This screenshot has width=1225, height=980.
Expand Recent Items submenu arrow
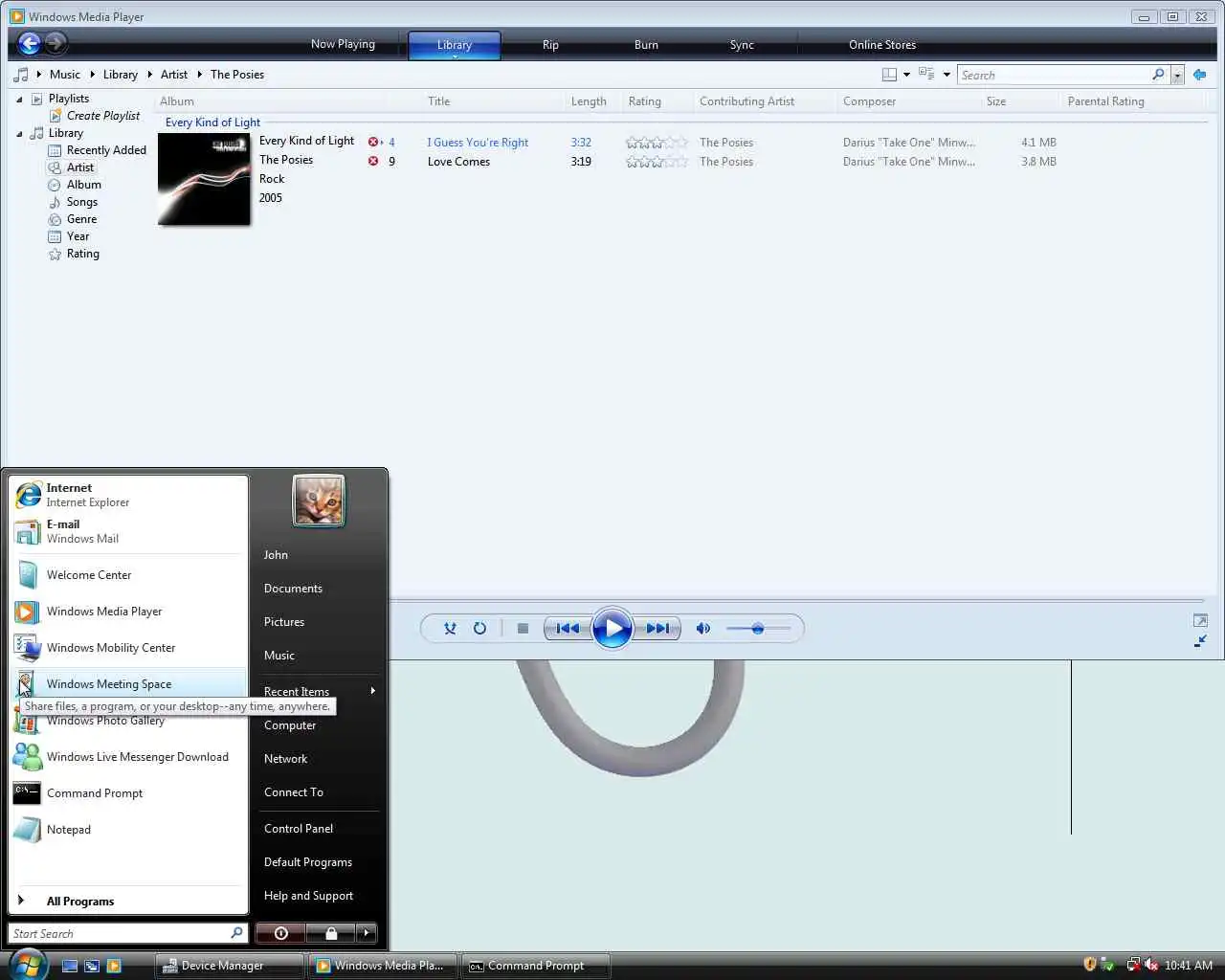pyautogui.click(x=372, y=691)
